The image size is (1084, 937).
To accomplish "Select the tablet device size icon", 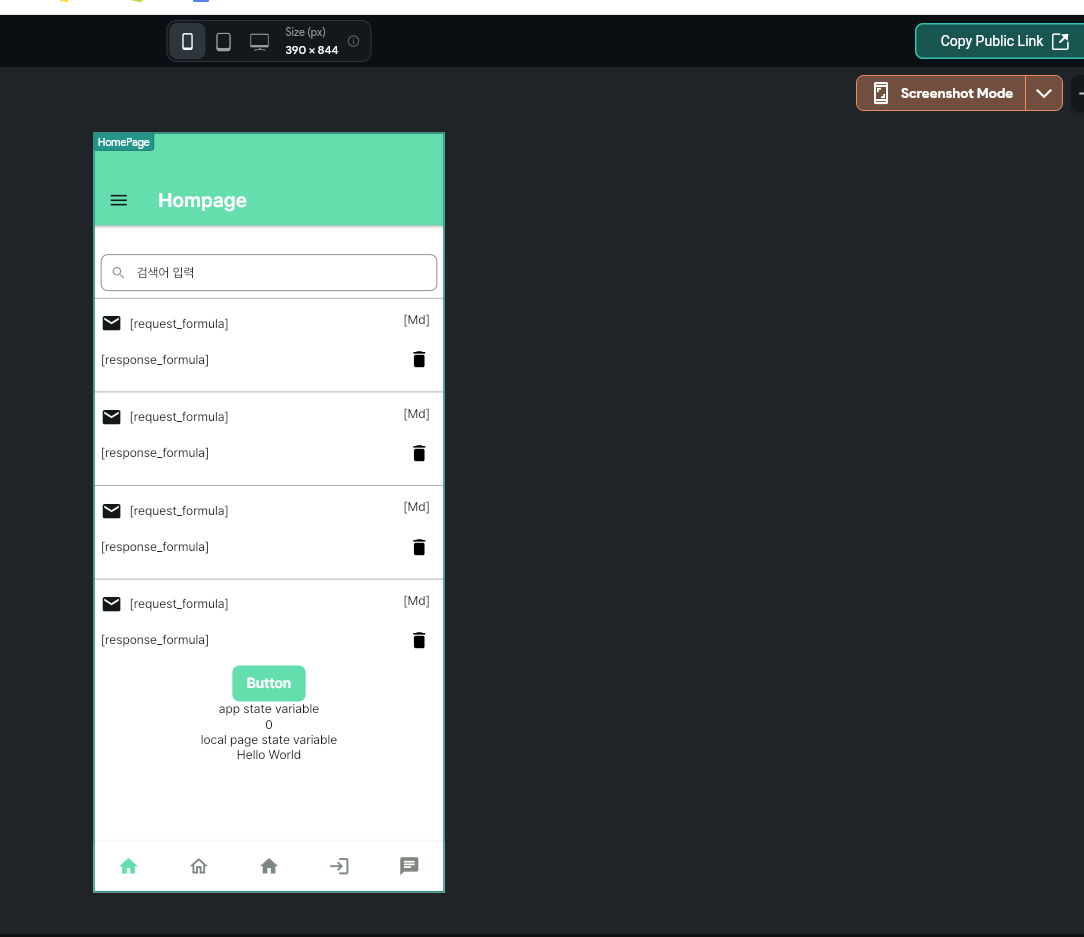I will [223, 41].
